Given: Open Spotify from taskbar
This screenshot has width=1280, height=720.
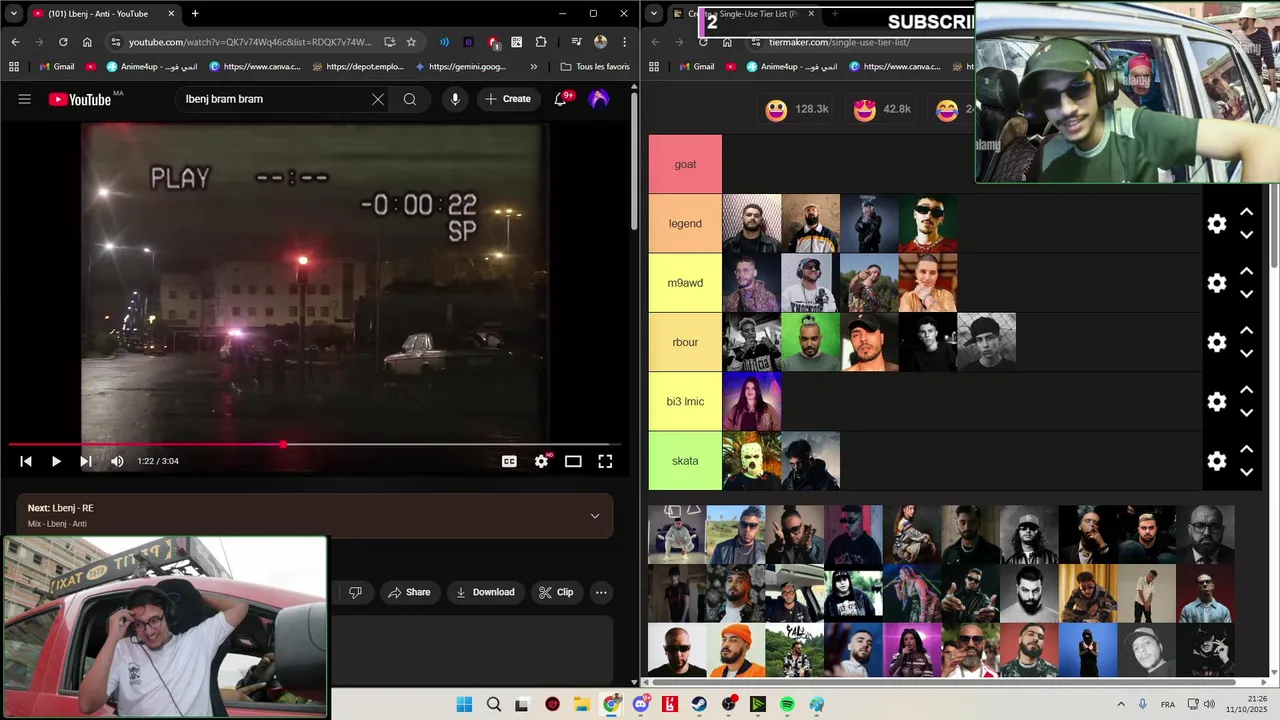Looking at the screenshot, I should tap(787, 704).
